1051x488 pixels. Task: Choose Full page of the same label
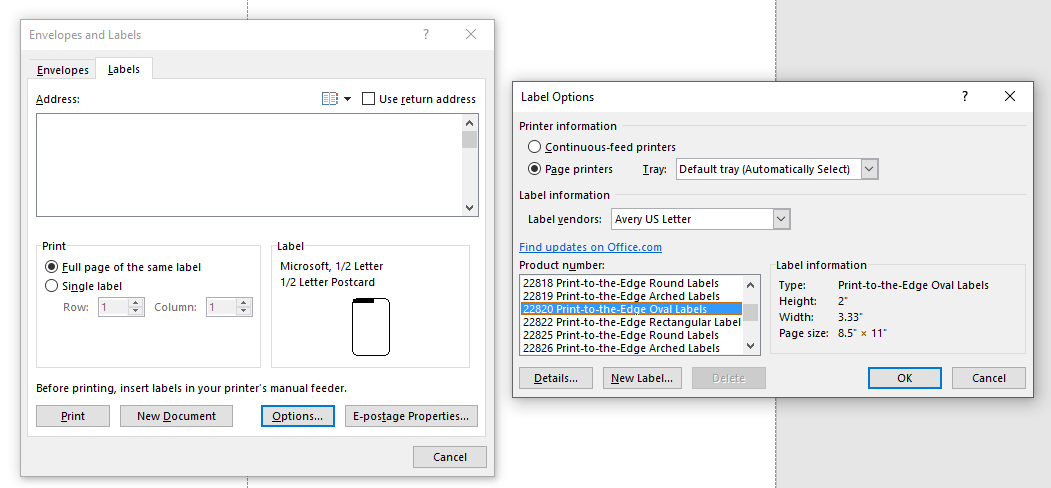click(x=52, y=267)
